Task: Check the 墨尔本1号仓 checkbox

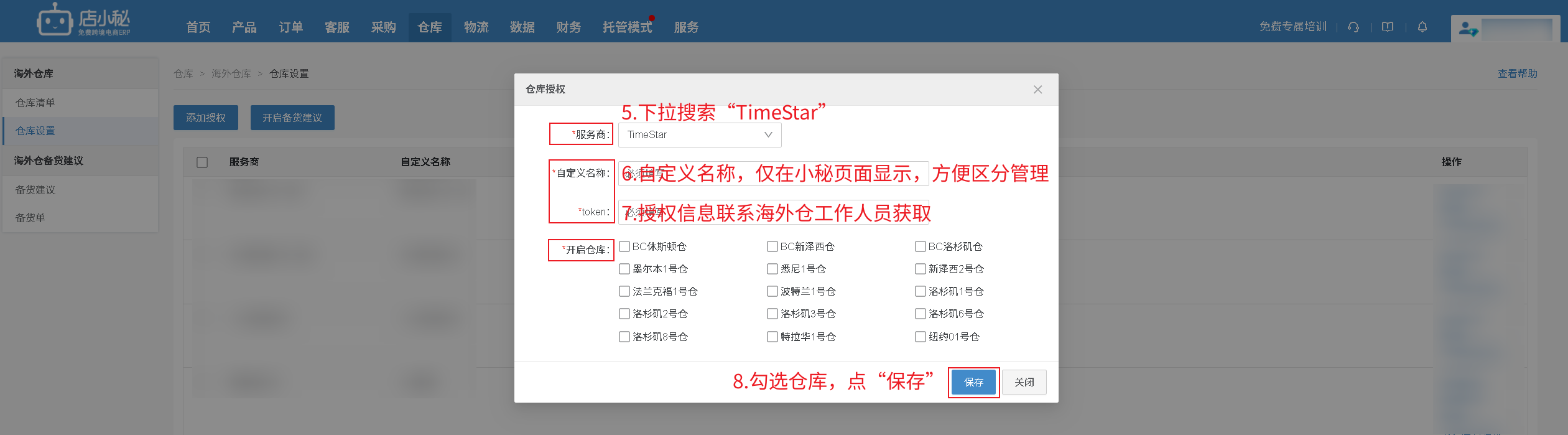Action: [624, 269]
